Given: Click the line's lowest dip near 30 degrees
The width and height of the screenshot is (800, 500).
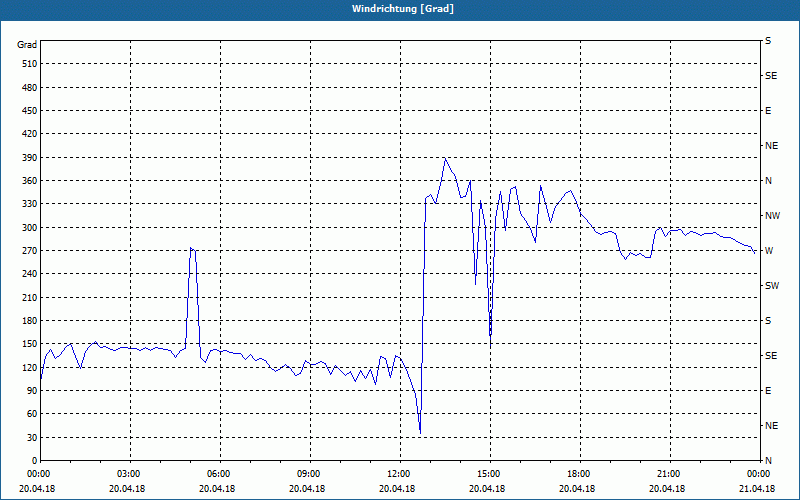Looking at the screenshot, I should [420, 433].
